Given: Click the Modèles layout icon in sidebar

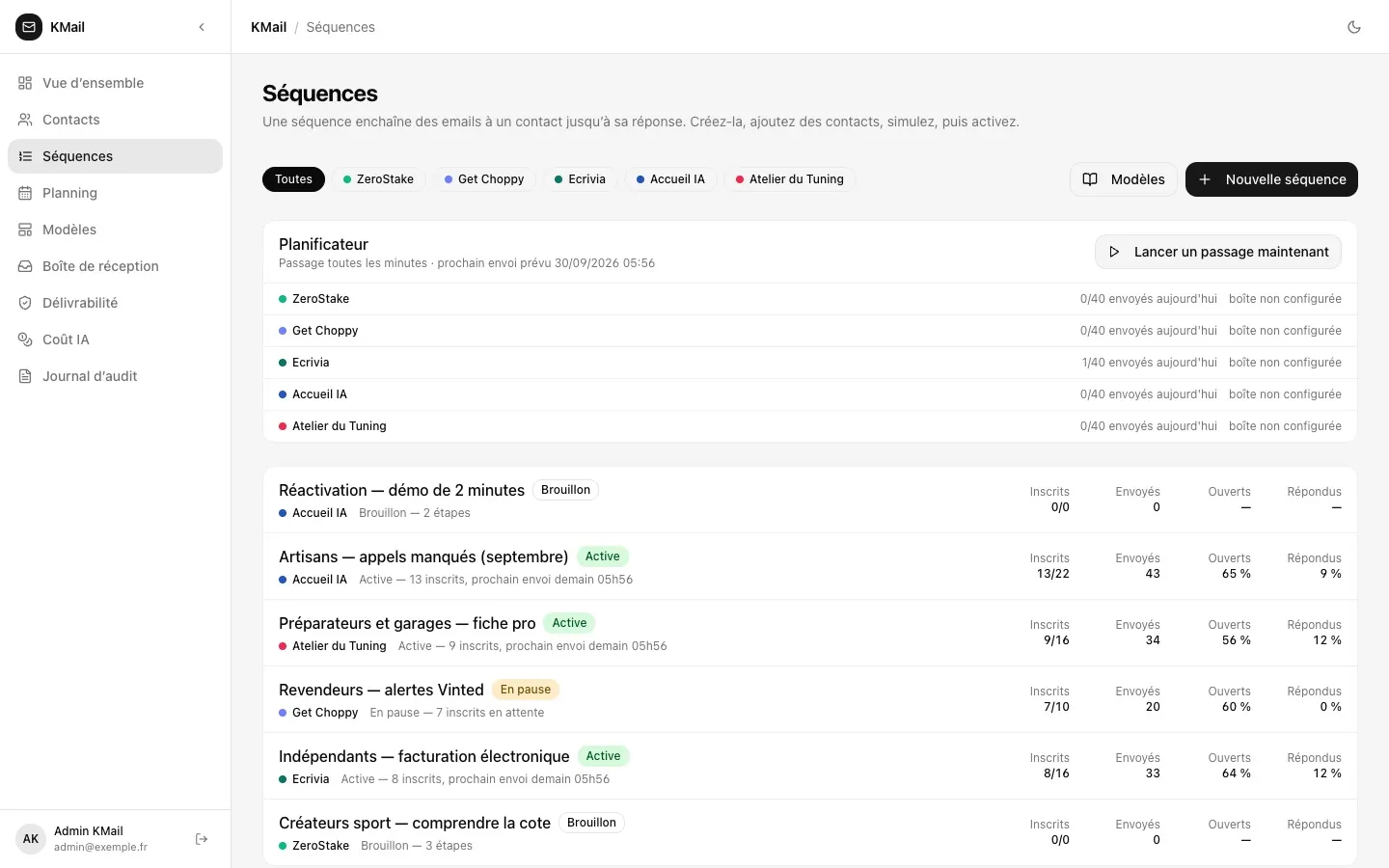Looking at the screenshot, I should 25,230.
